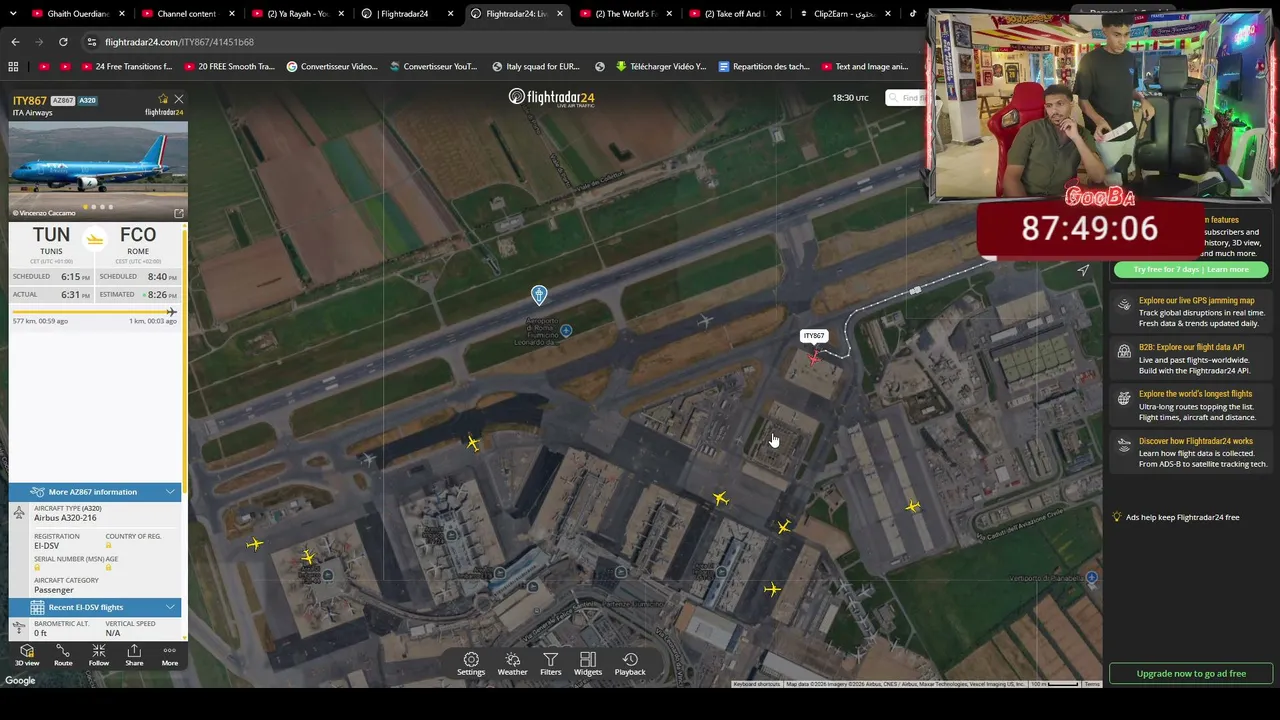Select the ITY867 aircraft on the map

tap(815, 356)
